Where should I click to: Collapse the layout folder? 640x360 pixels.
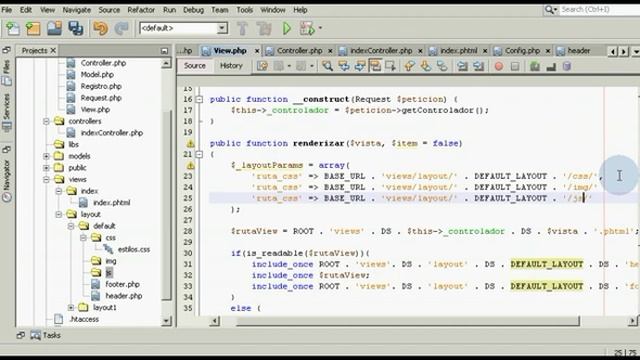pos(58,214)
